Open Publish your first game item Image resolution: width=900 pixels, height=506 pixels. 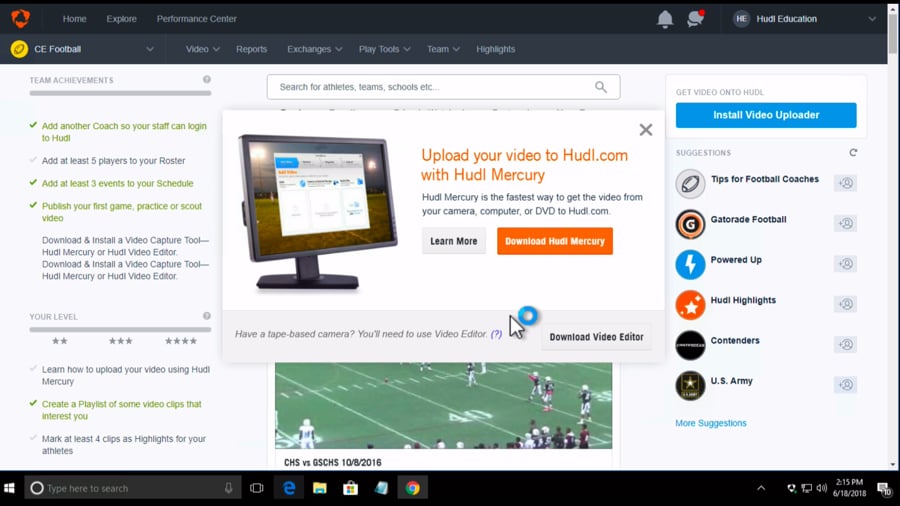pyautogui.click(x=122, y=212)
